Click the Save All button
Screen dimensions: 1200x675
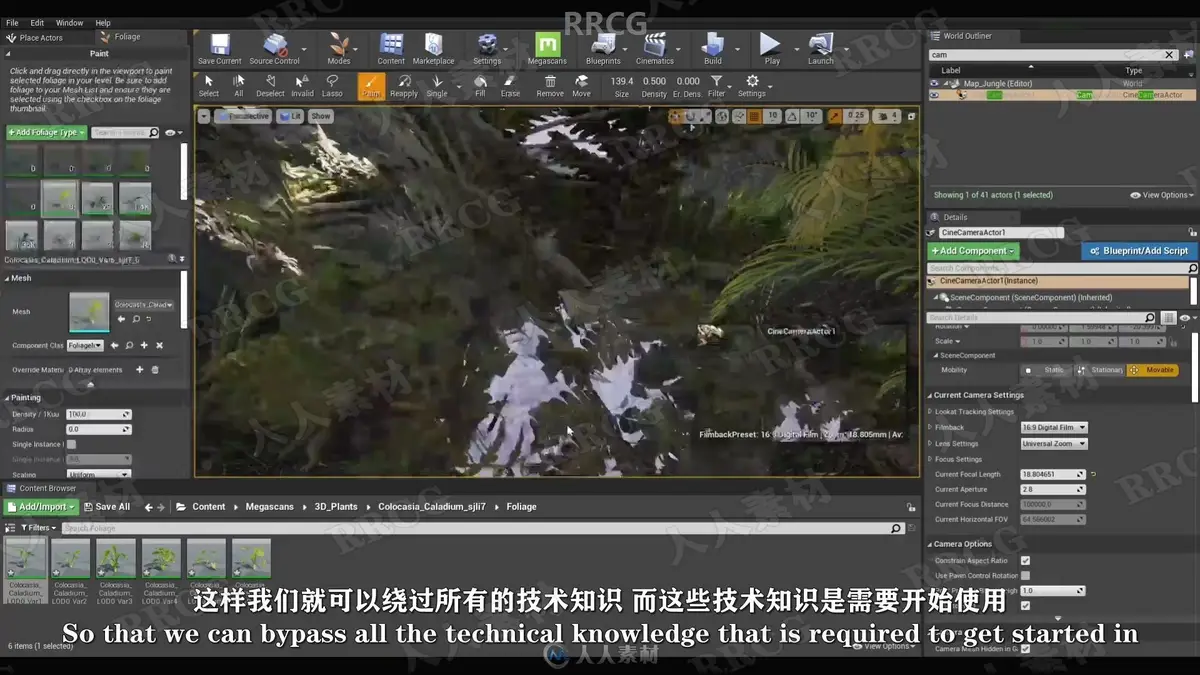coord(107,507)
